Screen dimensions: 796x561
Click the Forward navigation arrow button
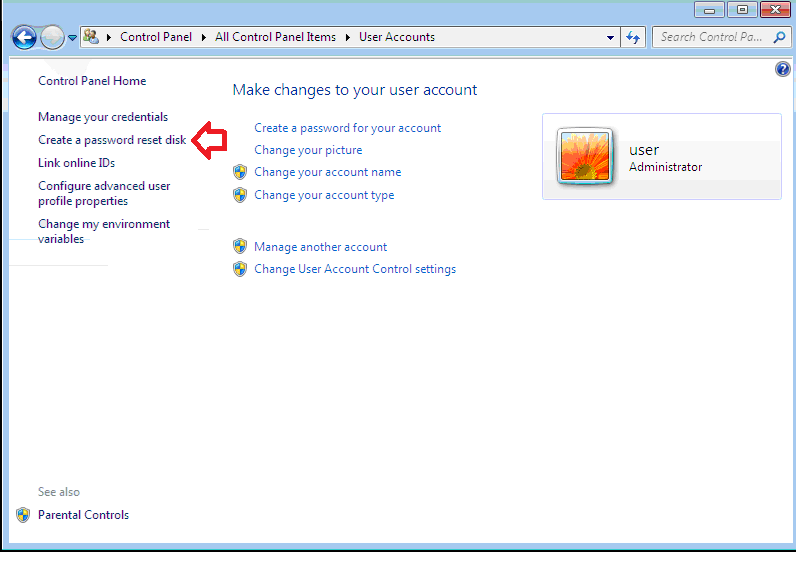[x=53, y=37]
